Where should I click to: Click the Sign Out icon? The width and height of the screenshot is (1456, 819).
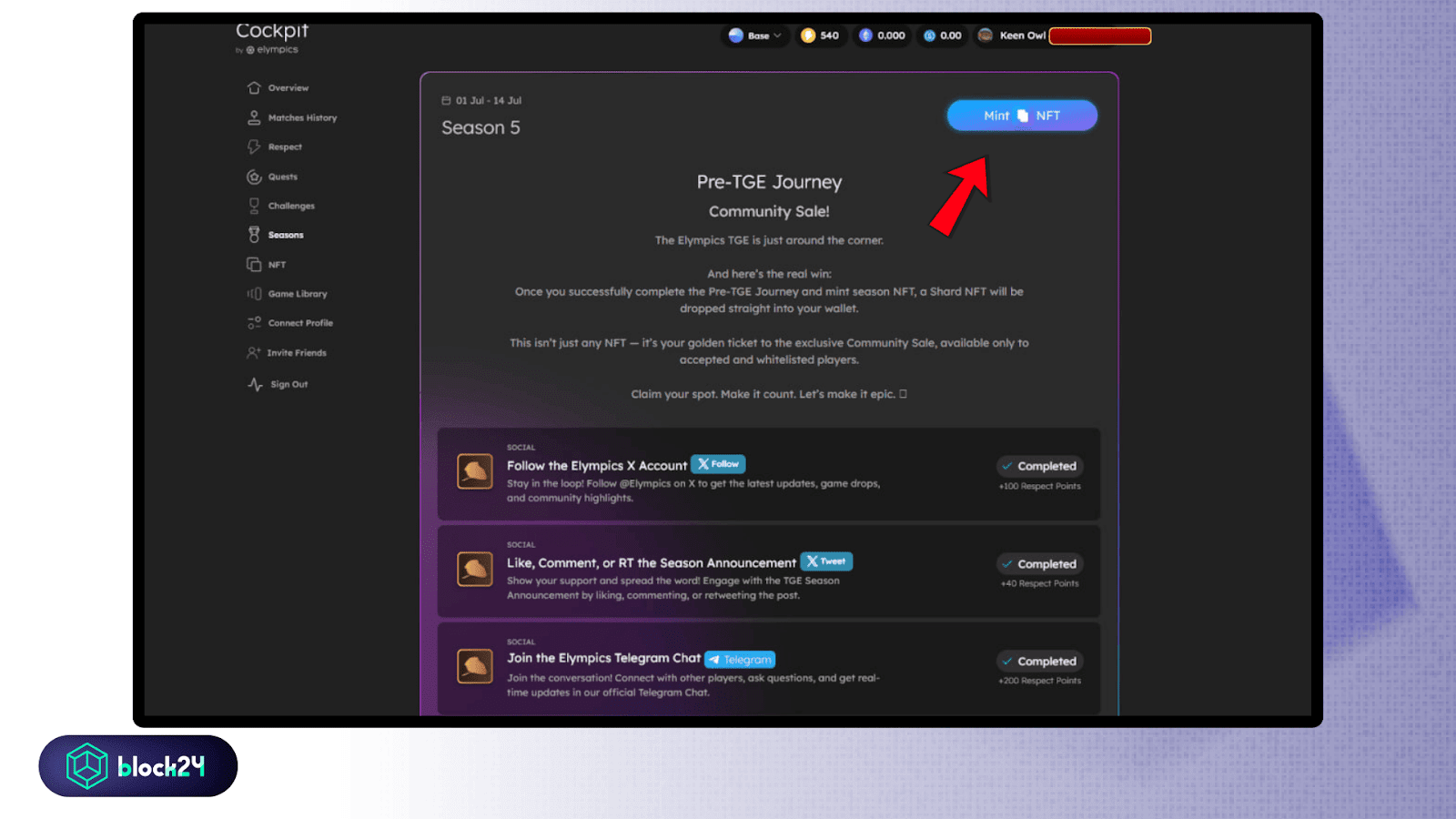[x=255, y=384]
